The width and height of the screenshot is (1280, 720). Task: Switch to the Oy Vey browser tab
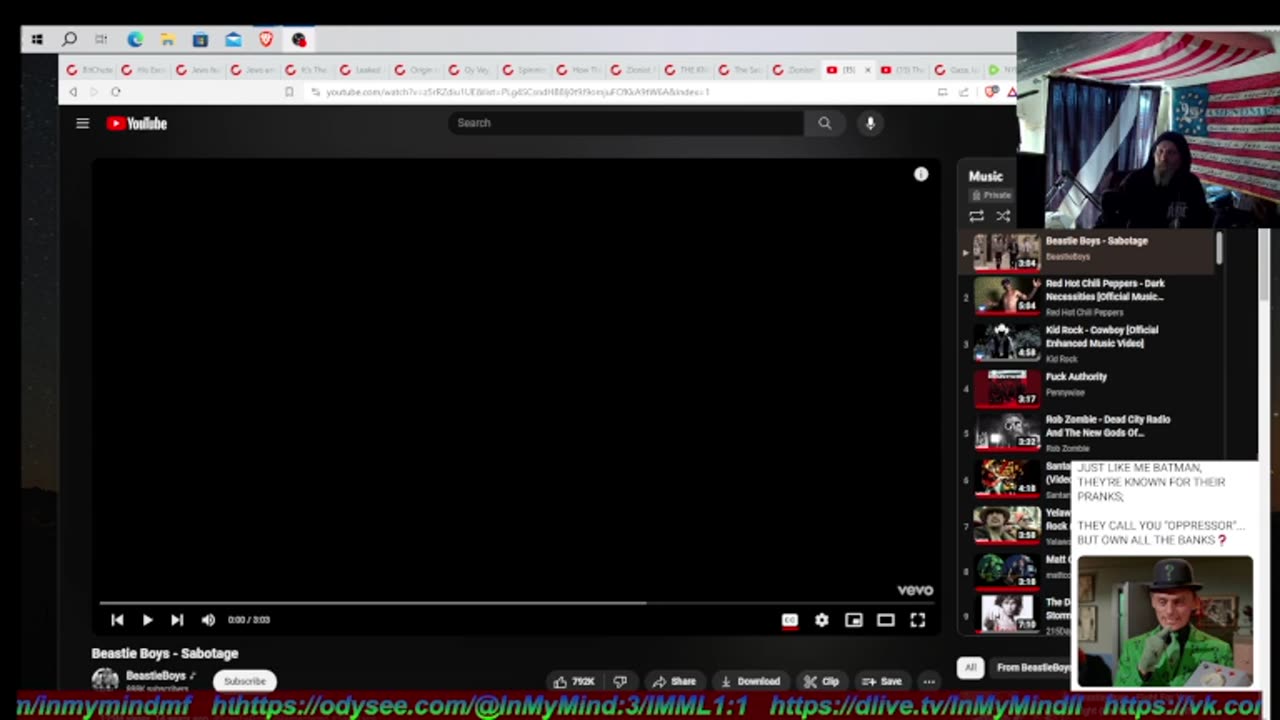point(469,70)
